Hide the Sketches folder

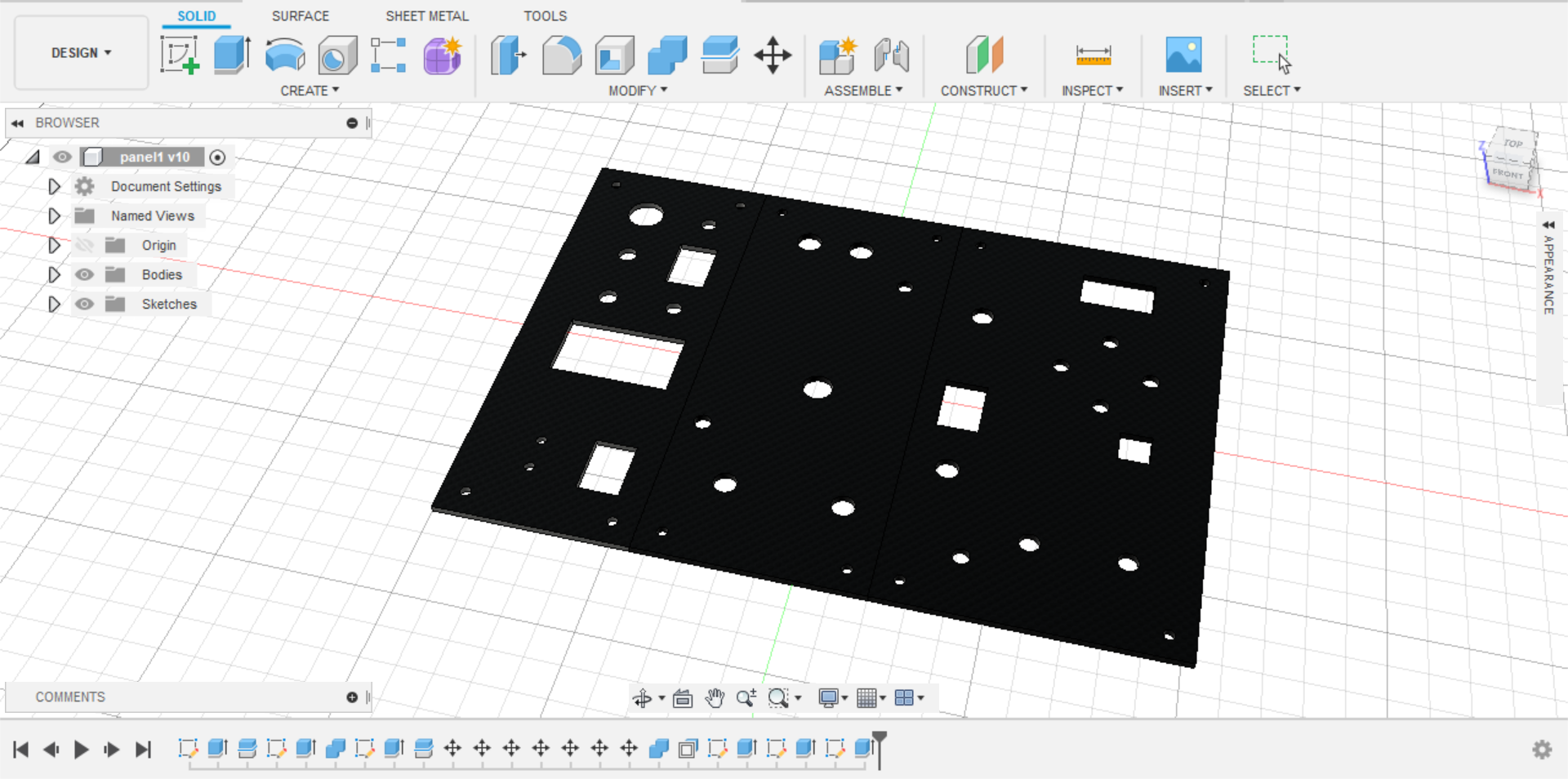[x=84, y=304]
